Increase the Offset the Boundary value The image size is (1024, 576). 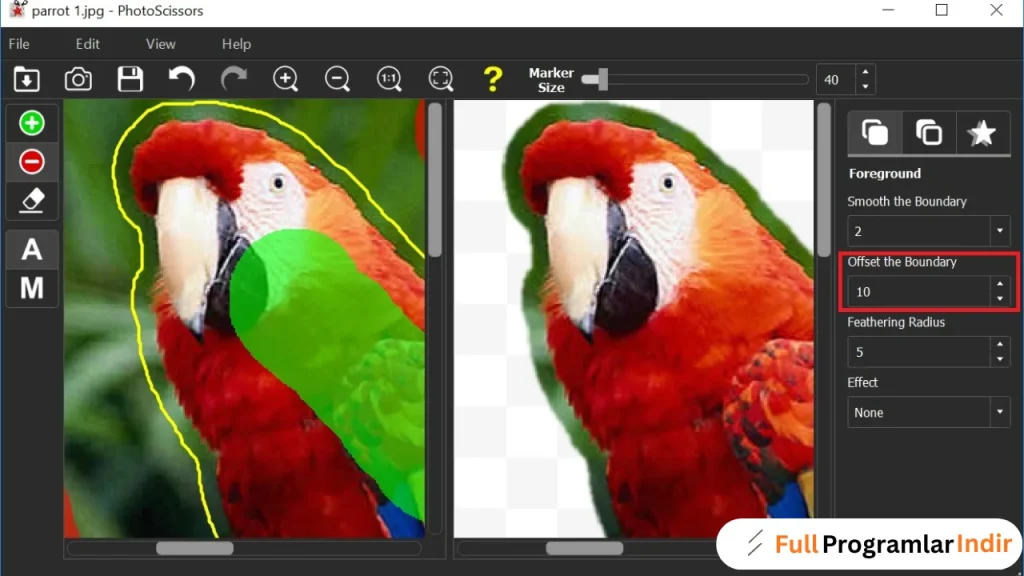(x=1000, y=283)
